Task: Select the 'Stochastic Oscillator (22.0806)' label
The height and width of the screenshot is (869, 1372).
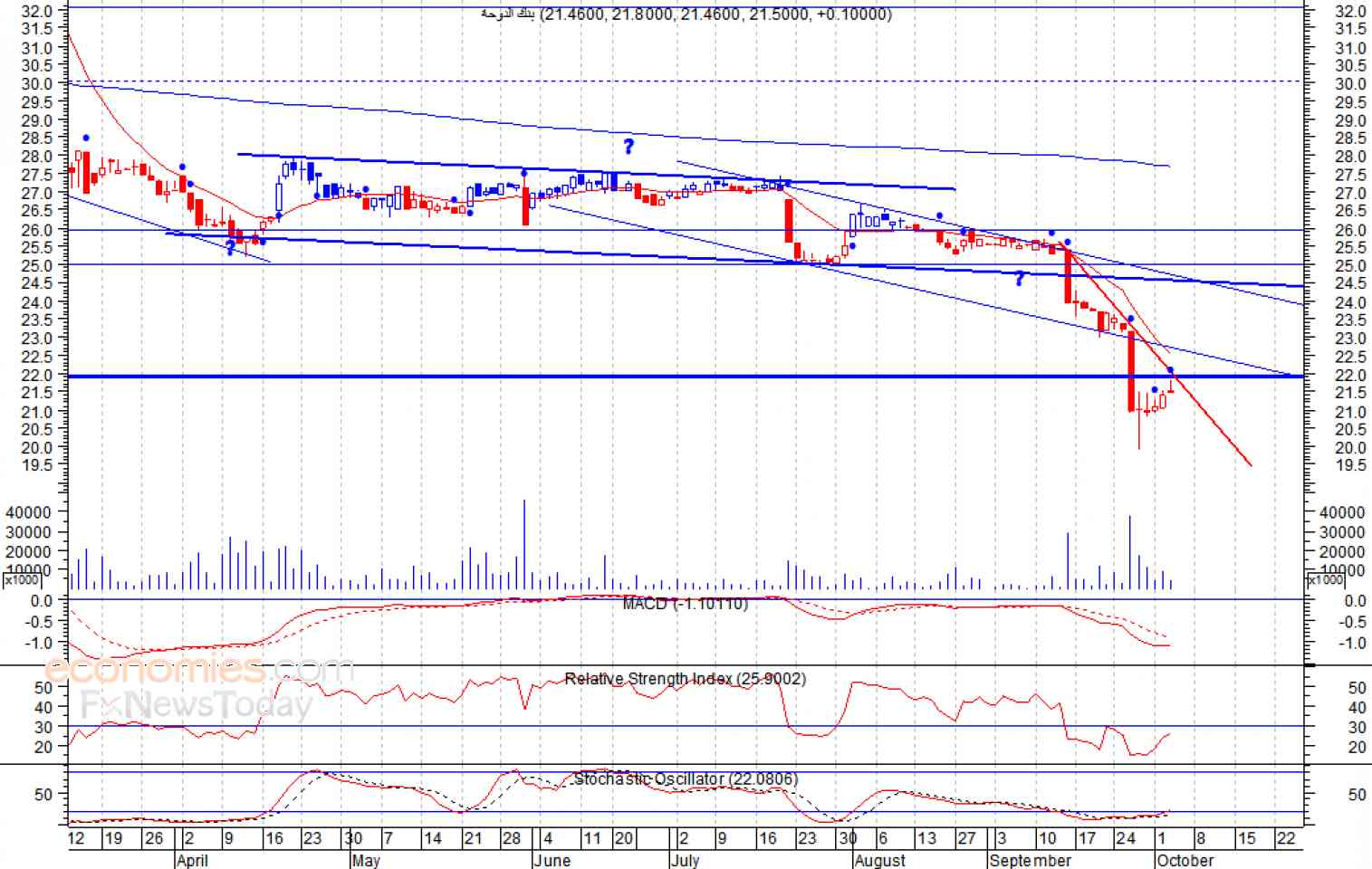Action: 686,779
